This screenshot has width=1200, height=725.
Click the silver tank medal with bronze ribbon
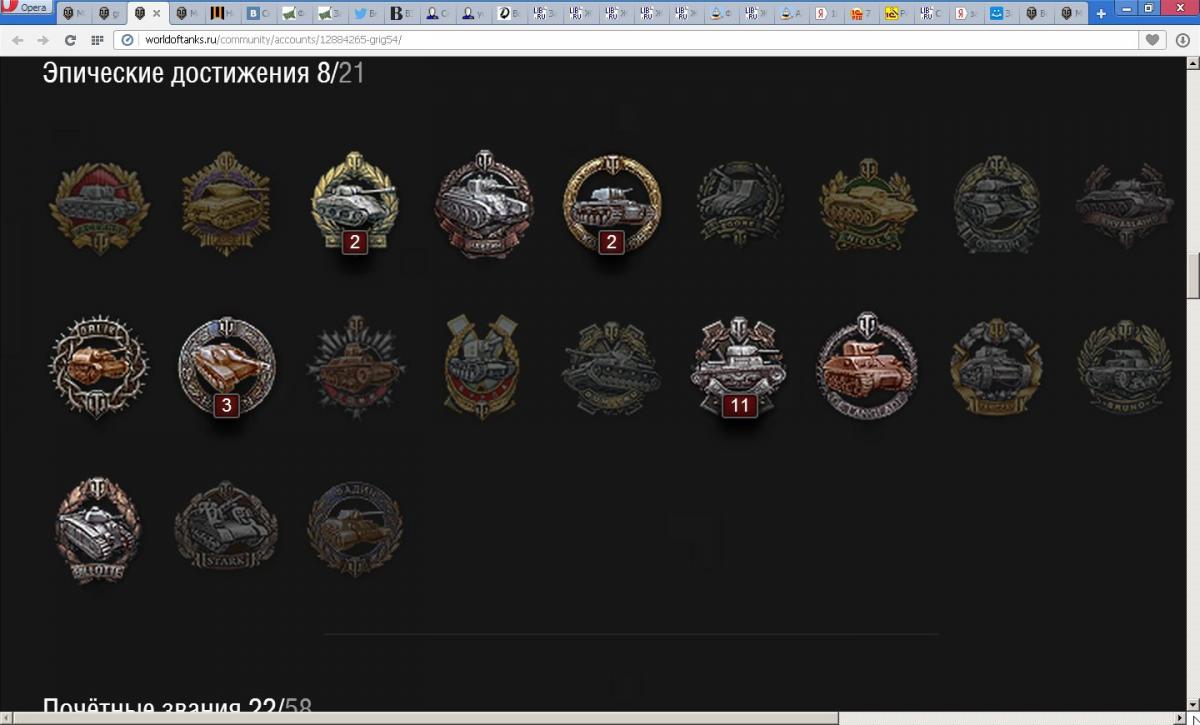click(483, 203)
